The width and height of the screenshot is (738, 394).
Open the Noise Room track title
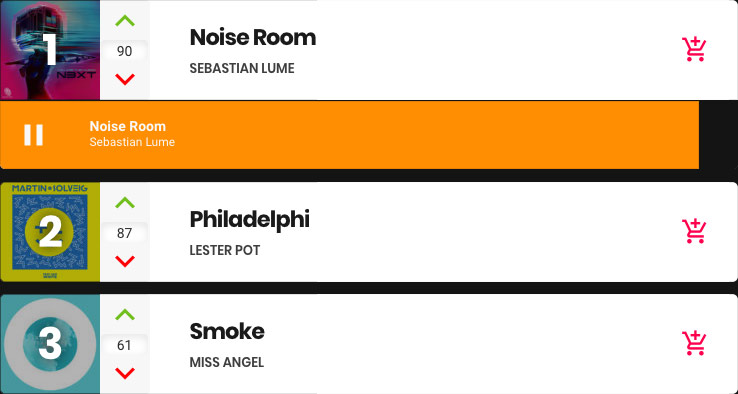point(253,38)
